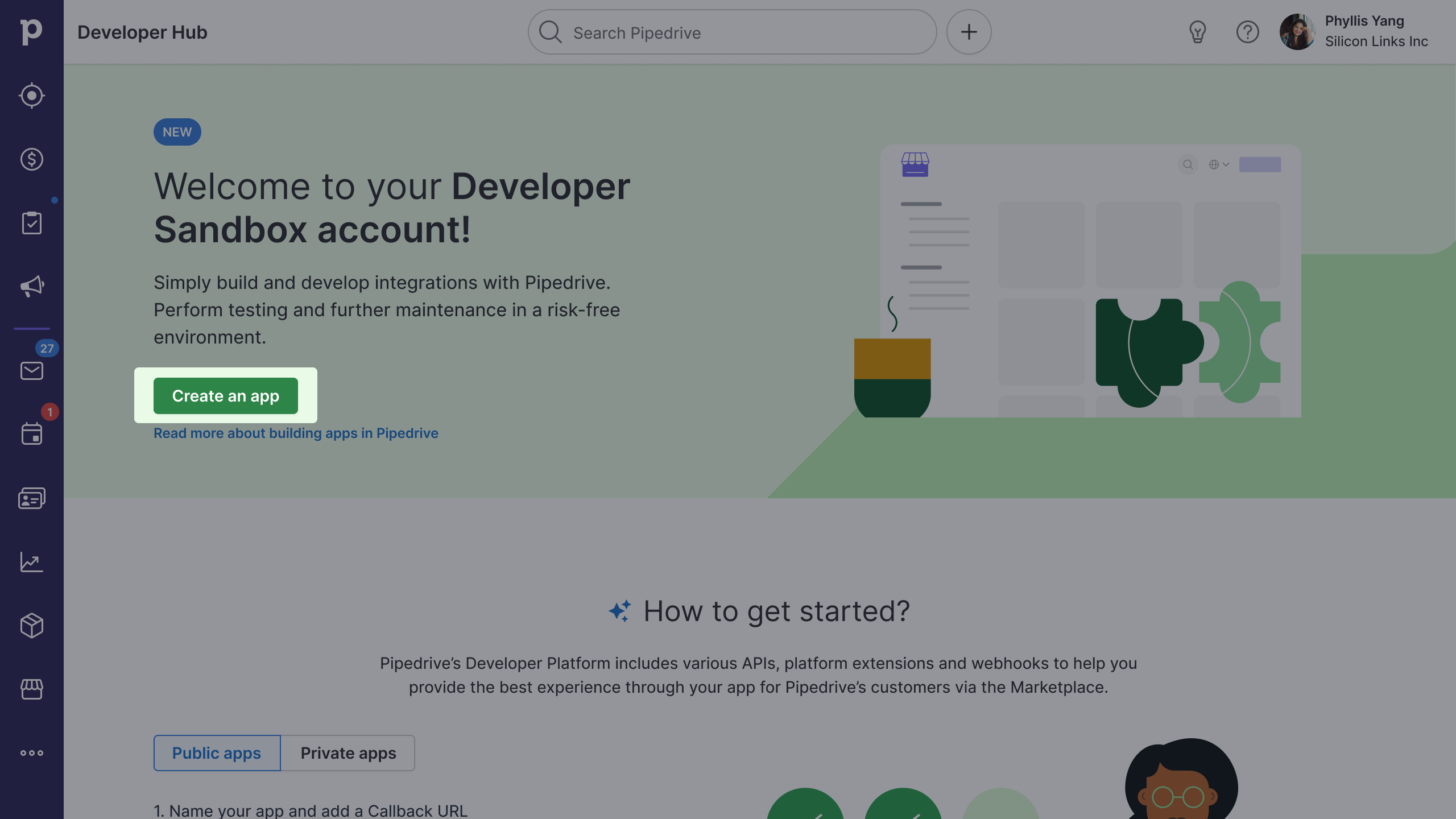This screenshot has width=1456, height=819.
Task: Click the lightbulb tips icon
Action: (1198, 32)
